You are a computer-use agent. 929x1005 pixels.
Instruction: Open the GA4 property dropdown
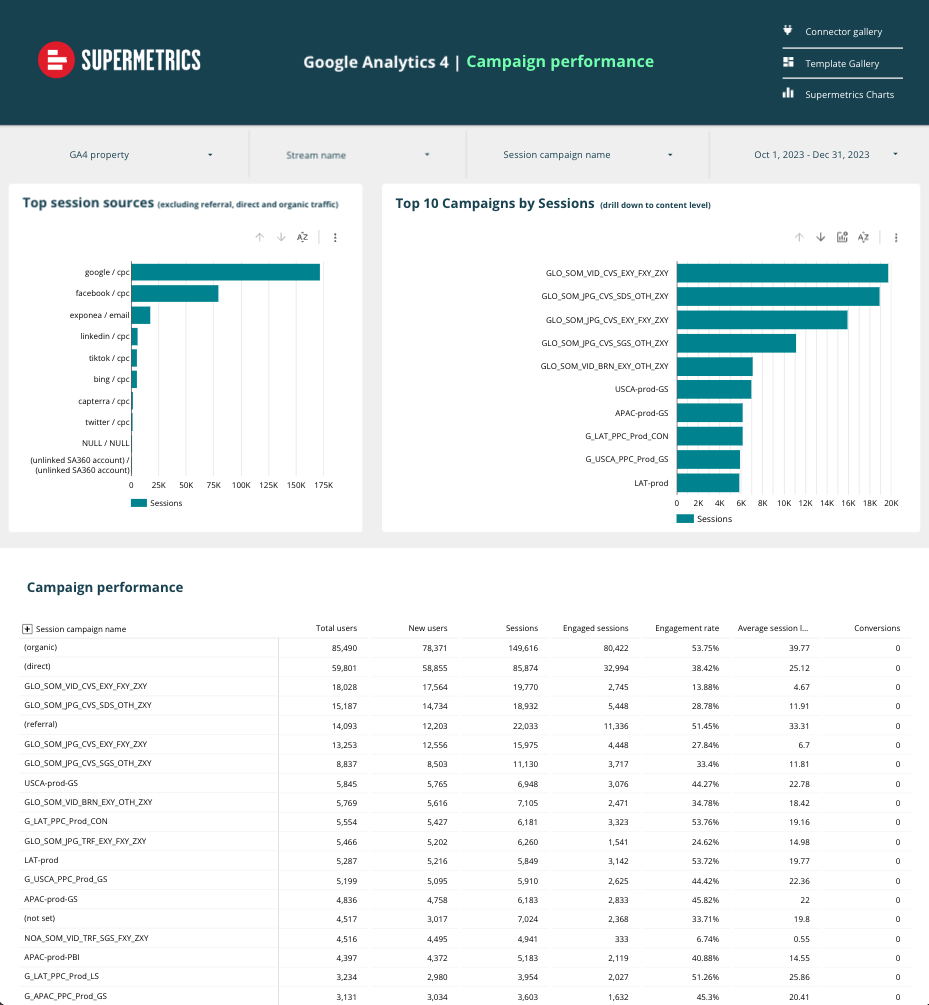tap(130, 155)
